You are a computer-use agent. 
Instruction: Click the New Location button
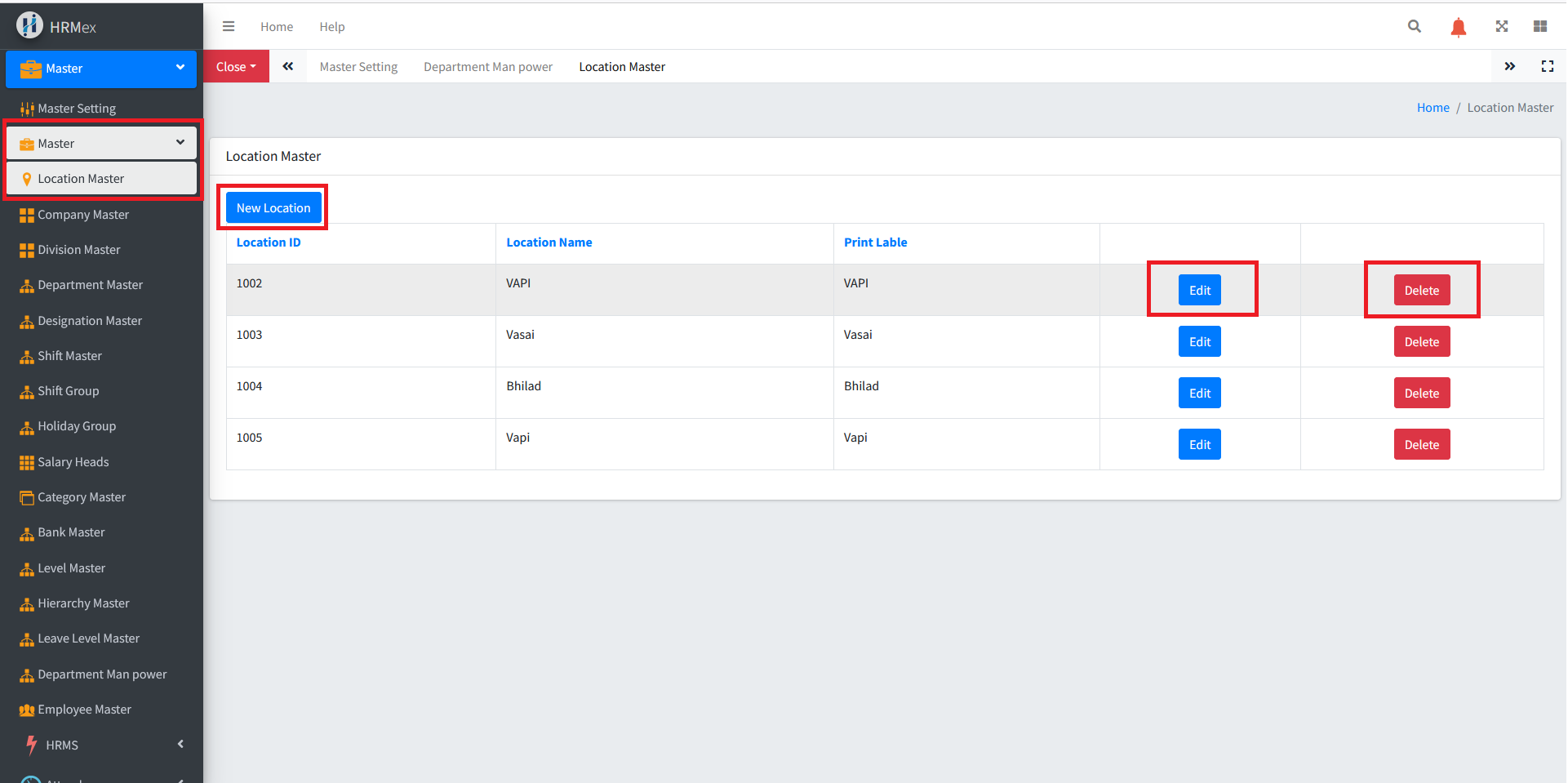click(x=273, y=208)
